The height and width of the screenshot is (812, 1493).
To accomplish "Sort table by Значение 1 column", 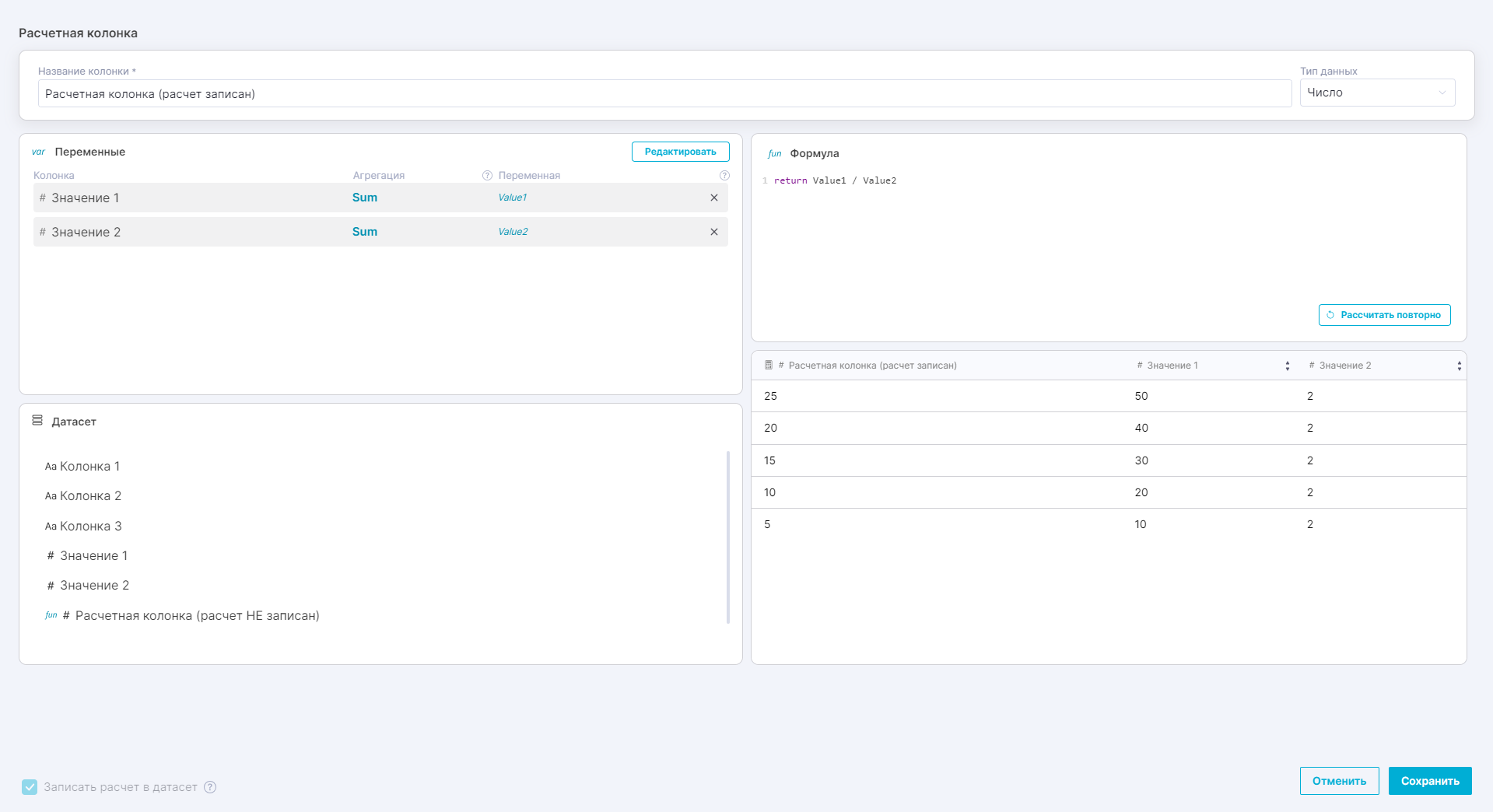I will pyautogui.click(x=1287, y=366).
